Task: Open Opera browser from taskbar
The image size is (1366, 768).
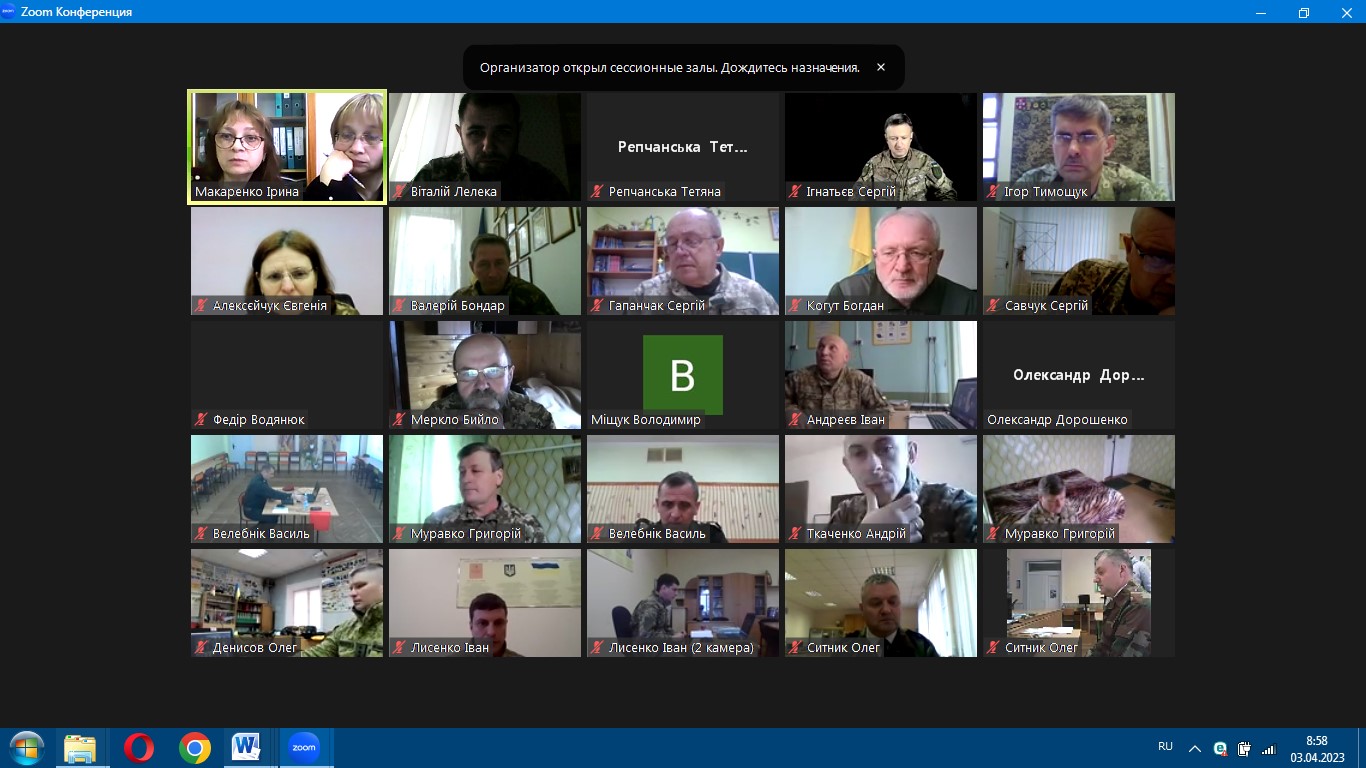Action: tap(139, 748)
